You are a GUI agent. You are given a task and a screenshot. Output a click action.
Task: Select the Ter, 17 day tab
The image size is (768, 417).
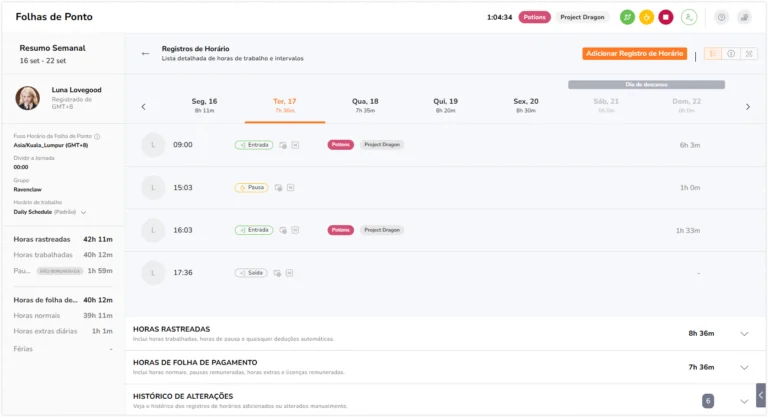click(x=285, y=105)
